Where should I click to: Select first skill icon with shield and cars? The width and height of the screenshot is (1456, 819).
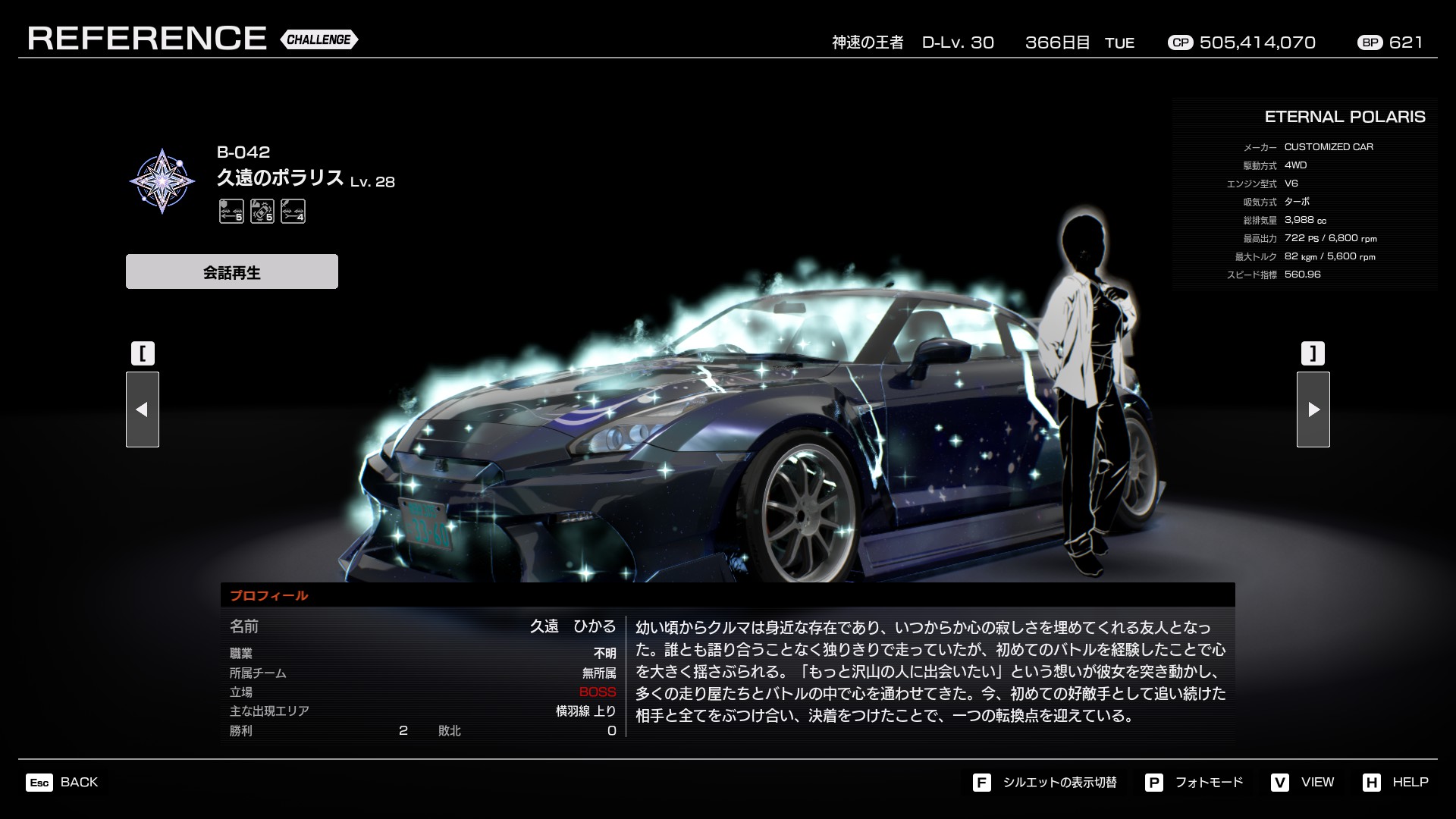[x=231, y=211]
